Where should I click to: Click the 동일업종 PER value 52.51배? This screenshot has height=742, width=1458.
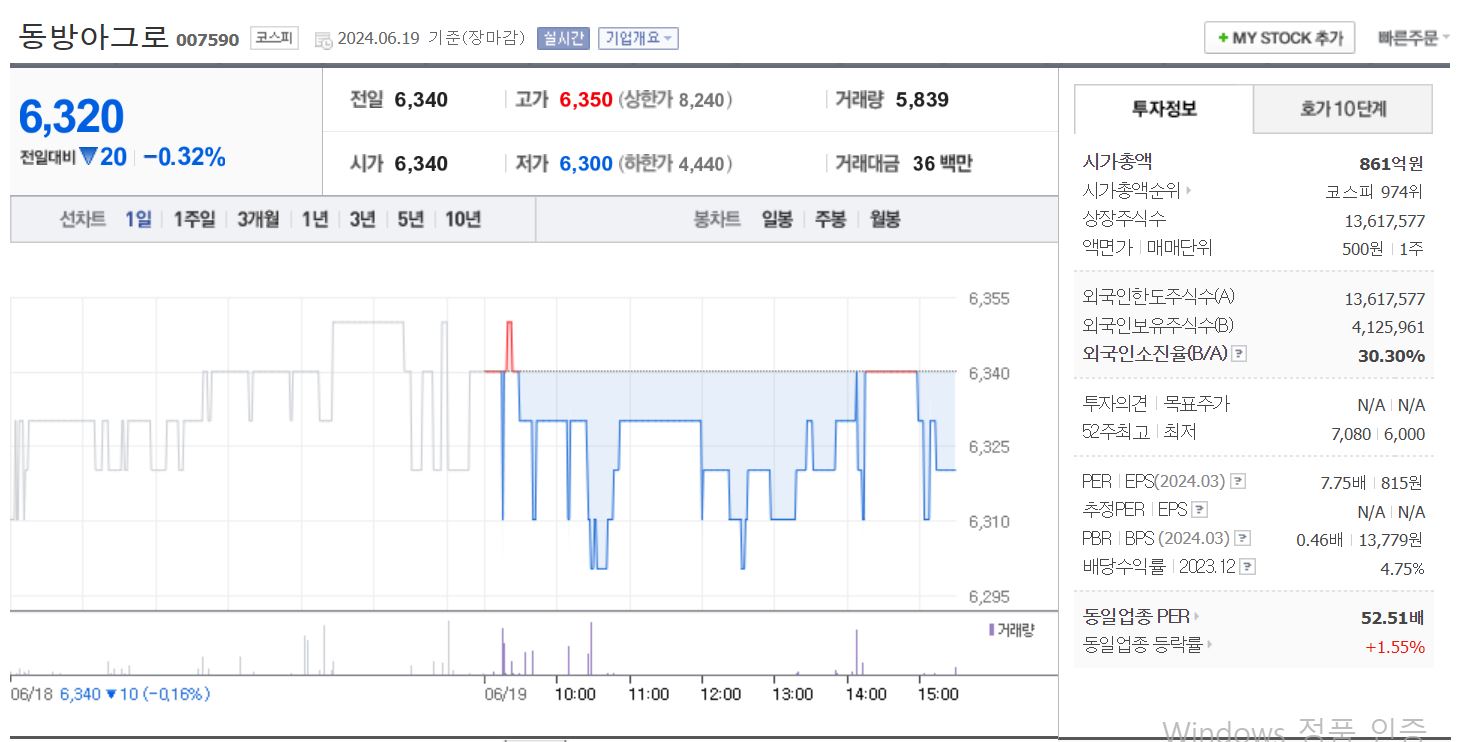point(1392,618)
